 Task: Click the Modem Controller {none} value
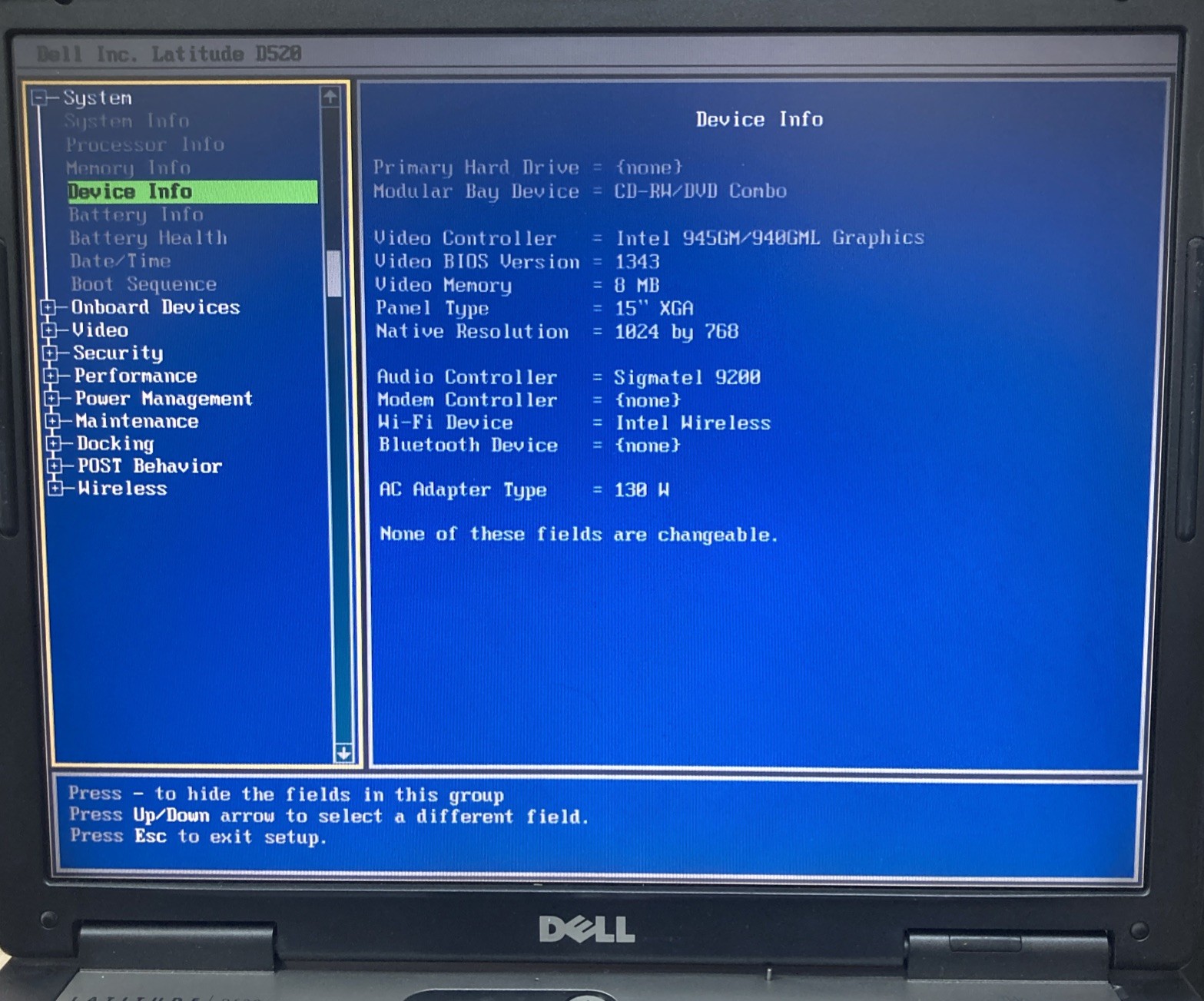coord(648,400)
